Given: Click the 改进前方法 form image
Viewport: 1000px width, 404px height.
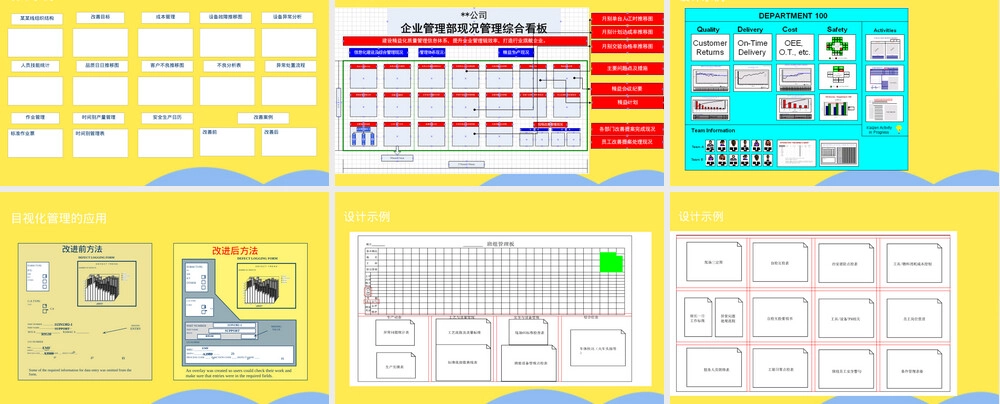Looking at the screenshot, I should 85,311.
